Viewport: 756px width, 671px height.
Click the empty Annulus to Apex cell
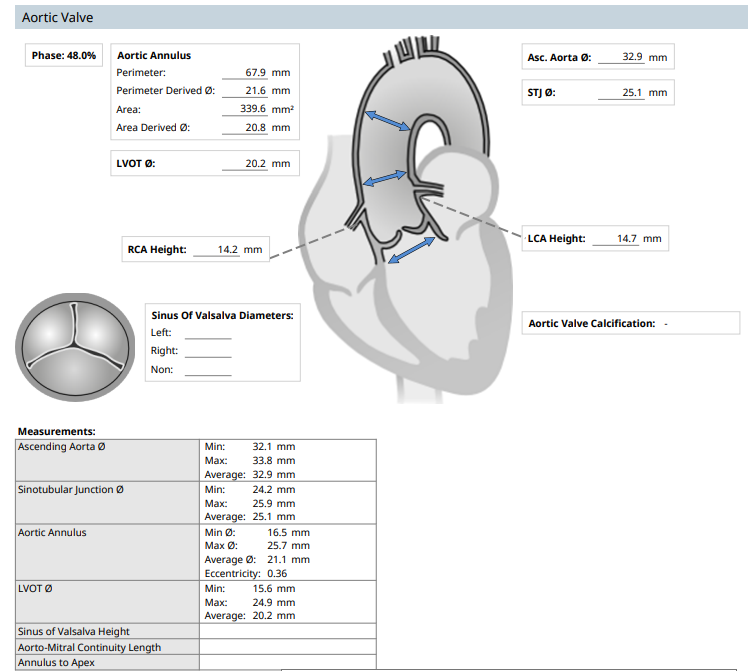click(288, 663)
